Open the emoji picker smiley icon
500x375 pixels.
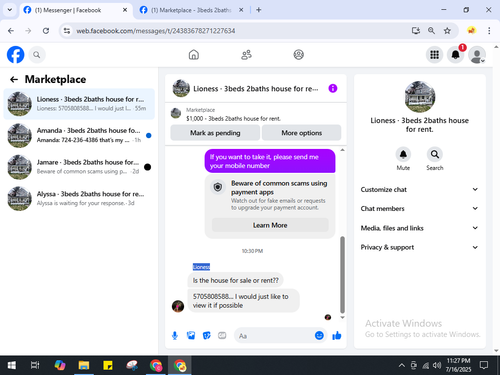(x=319, y=336)
